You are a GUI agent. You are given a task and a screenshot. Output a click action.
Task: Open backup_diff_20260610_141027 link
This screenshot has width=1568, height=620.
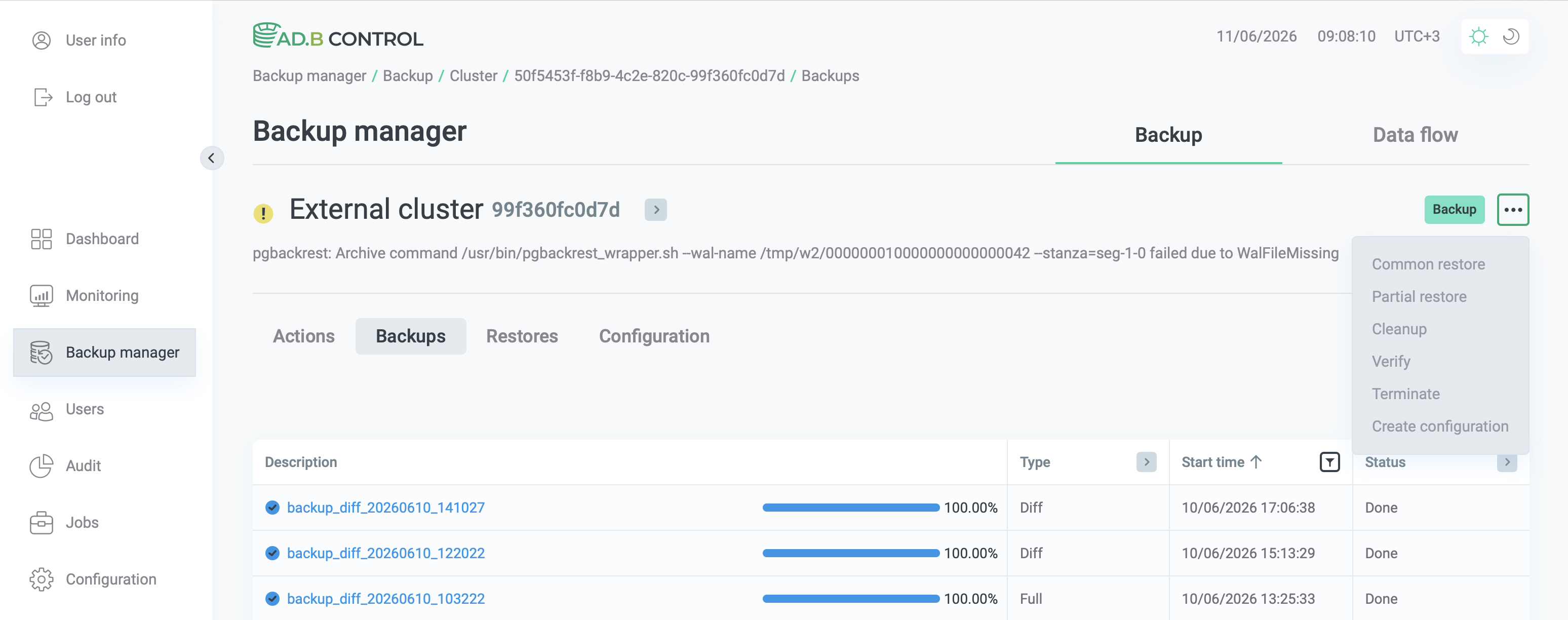[386, 508]
